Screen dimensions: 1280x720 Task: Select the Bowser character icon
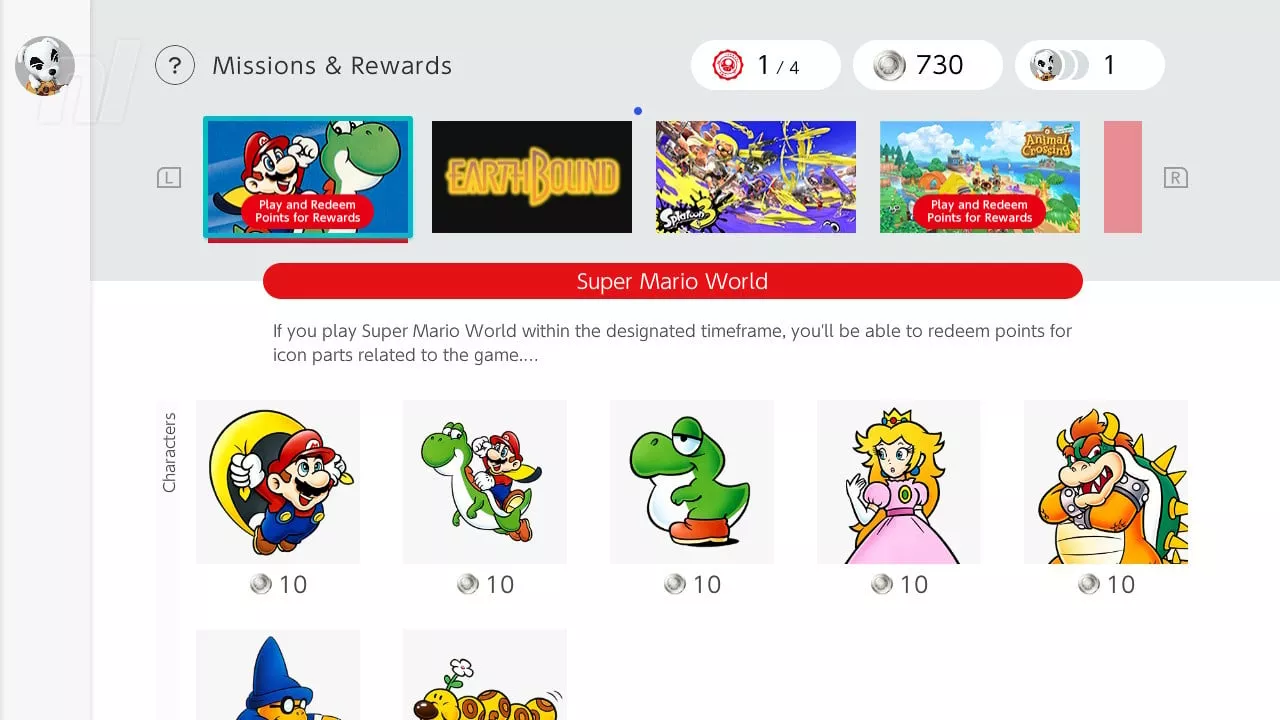pos(1106,482)
